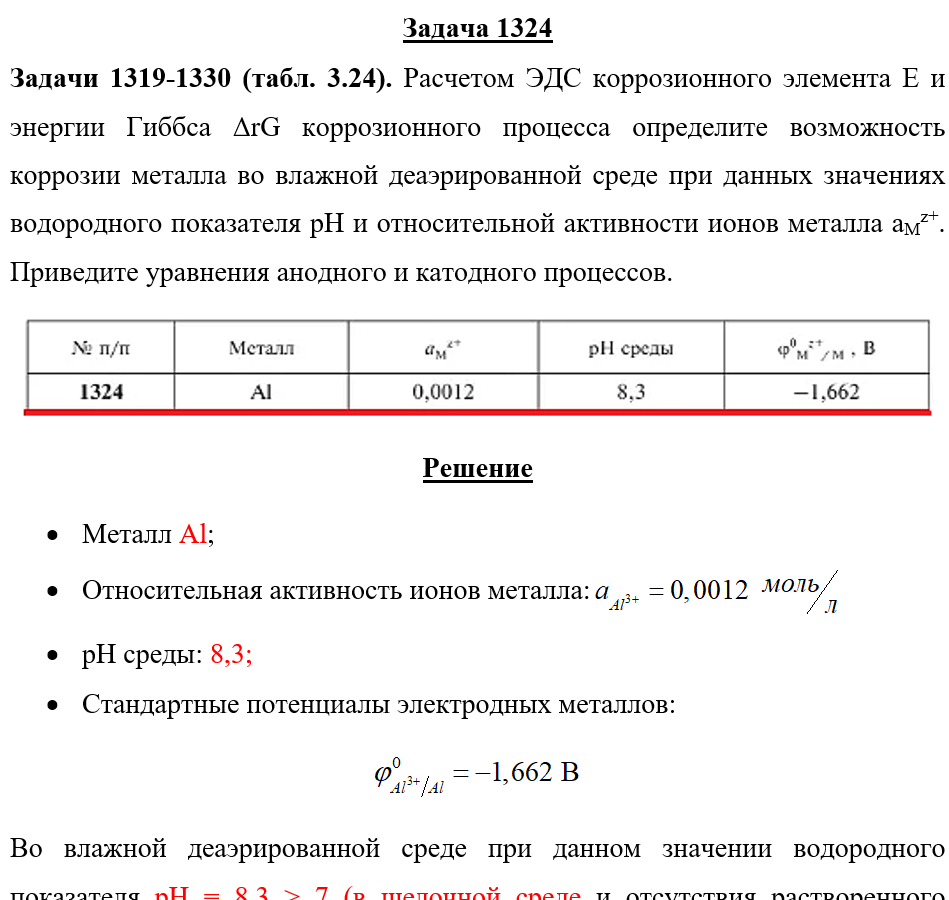This screenshot has width=949, height=900.
Task: Click the bullet line 'Стандартные потенциалы электродных металлов:'
Action: [378, 705]
